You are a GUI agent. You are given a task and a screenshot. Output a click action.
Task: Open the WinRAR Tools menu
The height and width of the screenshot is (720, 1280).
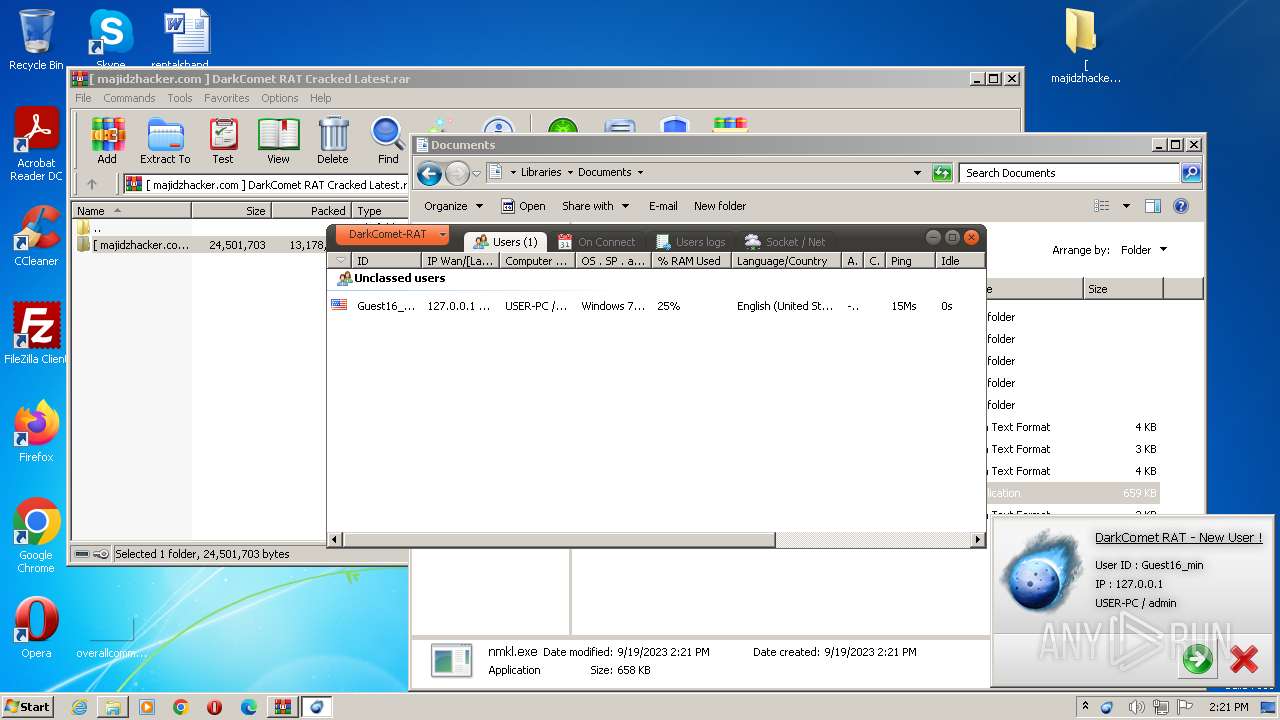(180, 98)
